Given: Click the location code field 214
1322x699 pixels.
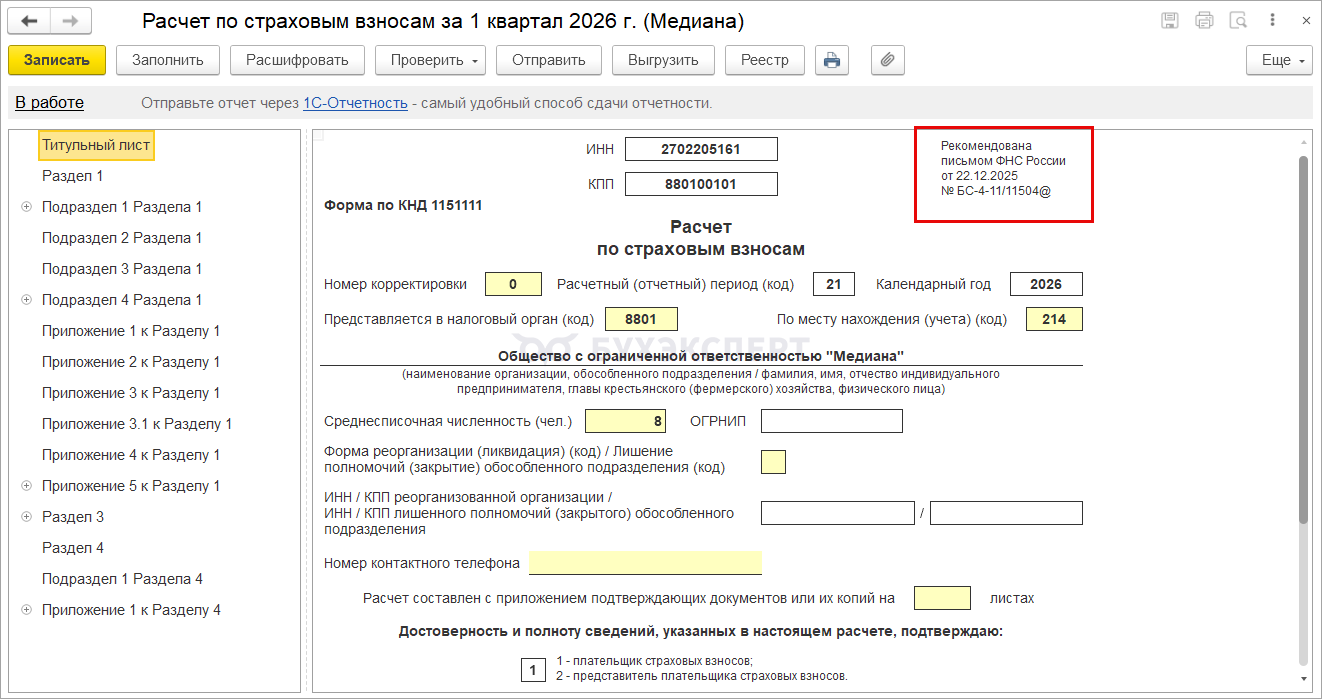Looking at the screenshot, I should click(x=1054, y=319).
